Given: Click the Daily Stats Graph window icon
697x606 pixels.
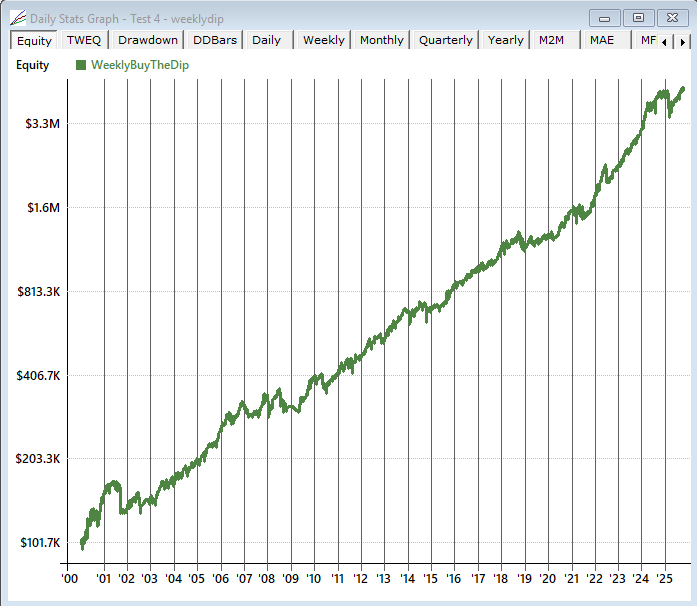Looking at the screenshot, I should (x=18, y=19).
